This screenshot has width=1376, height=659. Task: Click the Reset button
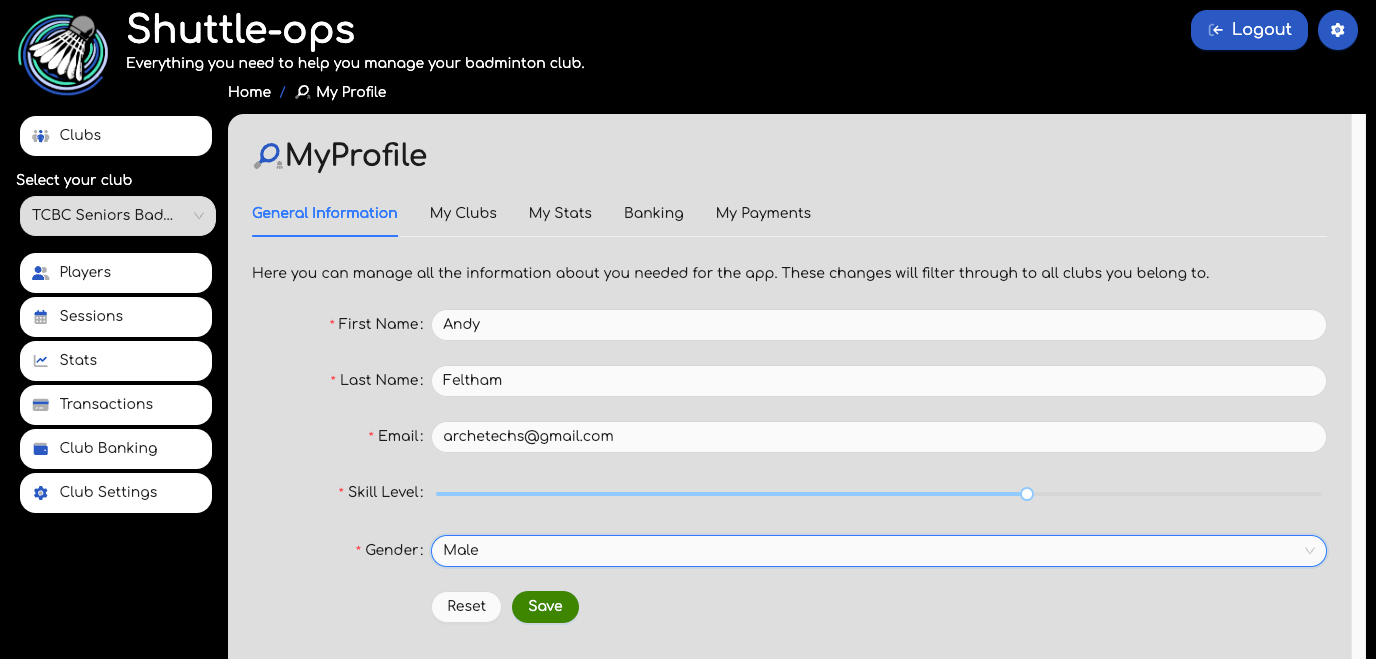coord(466,607)
